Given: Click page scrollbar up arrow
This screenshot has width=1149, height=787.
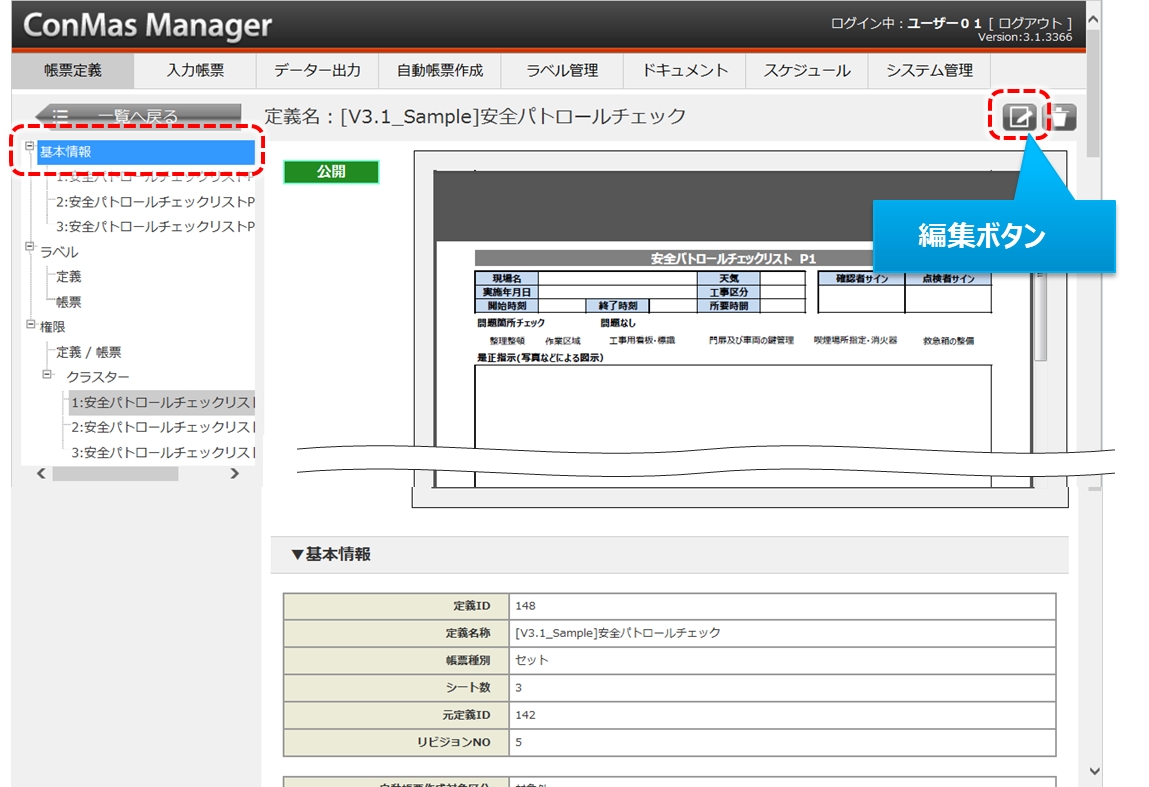Looking at the screenshot, I should [1093, 21].
